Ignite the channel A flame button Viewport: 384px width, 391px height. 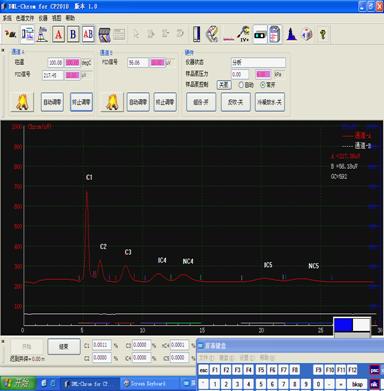(x=22, y=102)
